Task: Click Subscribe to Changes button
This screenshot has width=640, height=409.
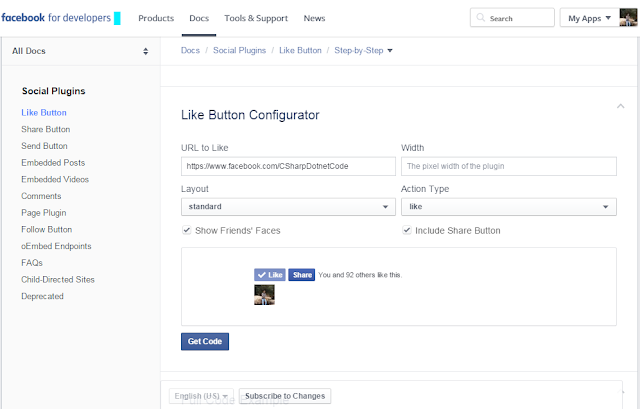Action: (285, 396)
